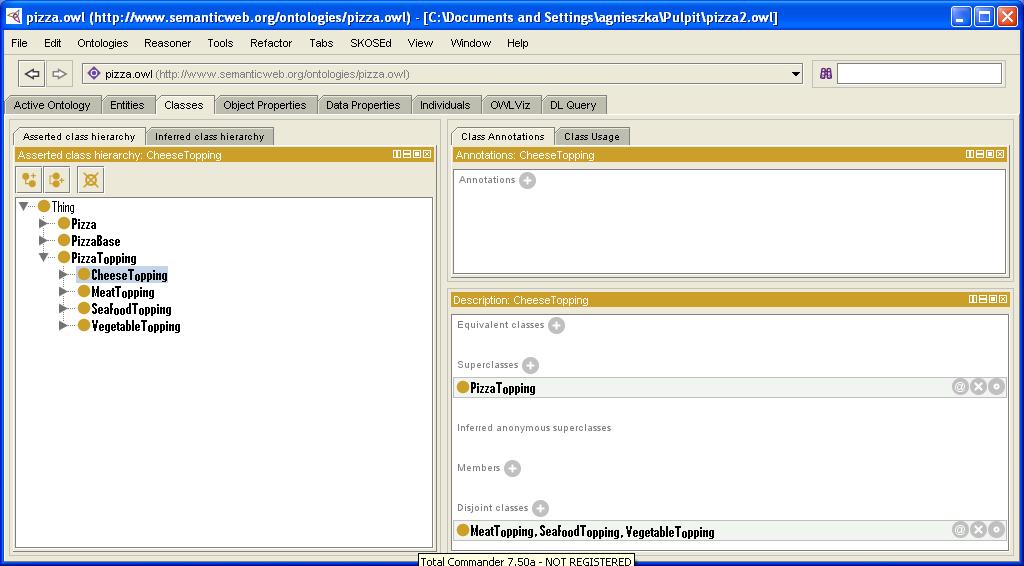
Task: Open the active ontology dropdown arrow
Action: point(795,74)
